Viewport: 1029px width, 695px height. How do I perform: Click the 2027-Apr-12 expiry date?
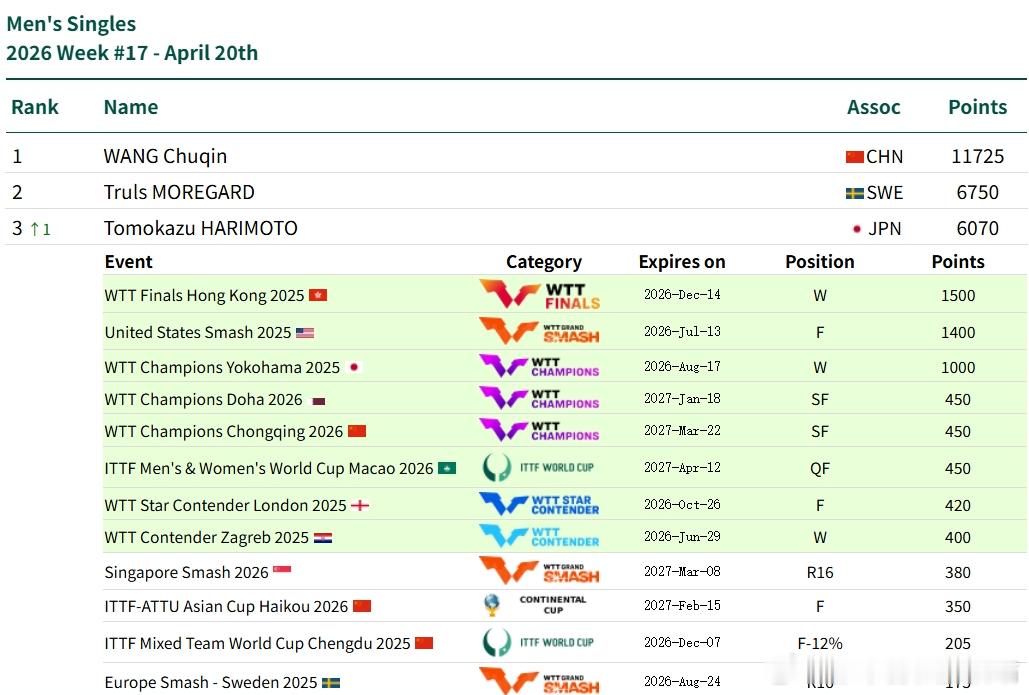682,467
